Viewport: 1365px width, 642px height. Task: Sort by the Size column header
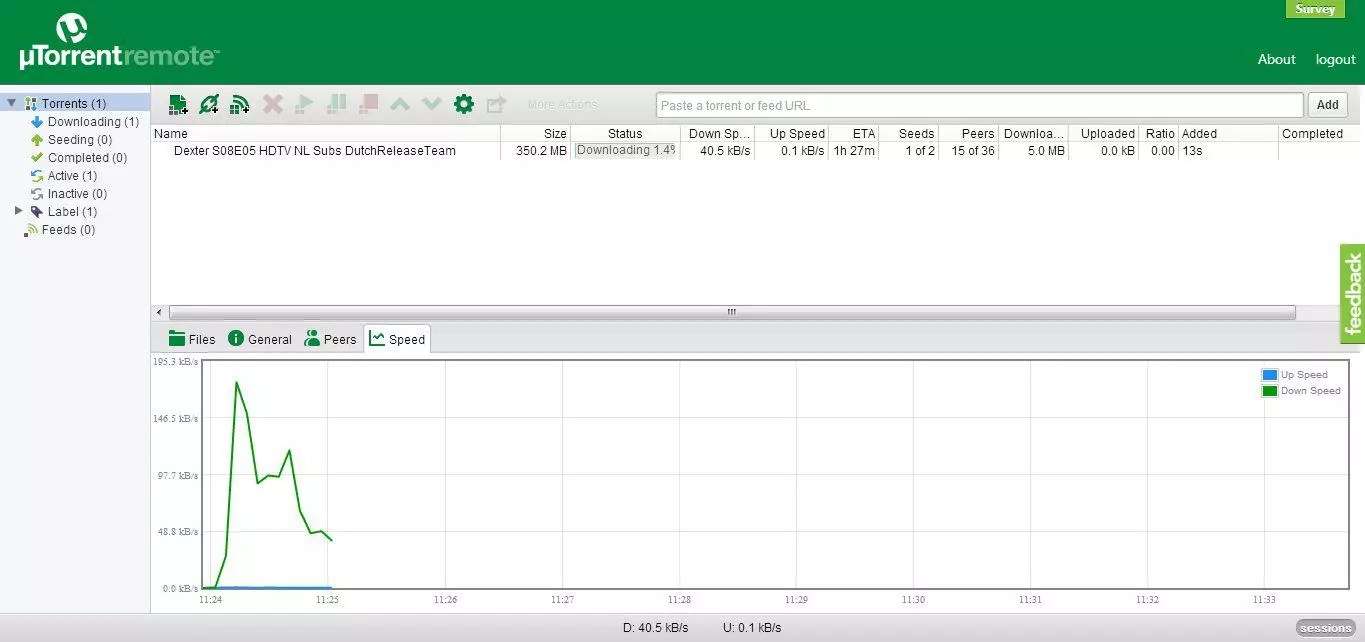point(535,133)
